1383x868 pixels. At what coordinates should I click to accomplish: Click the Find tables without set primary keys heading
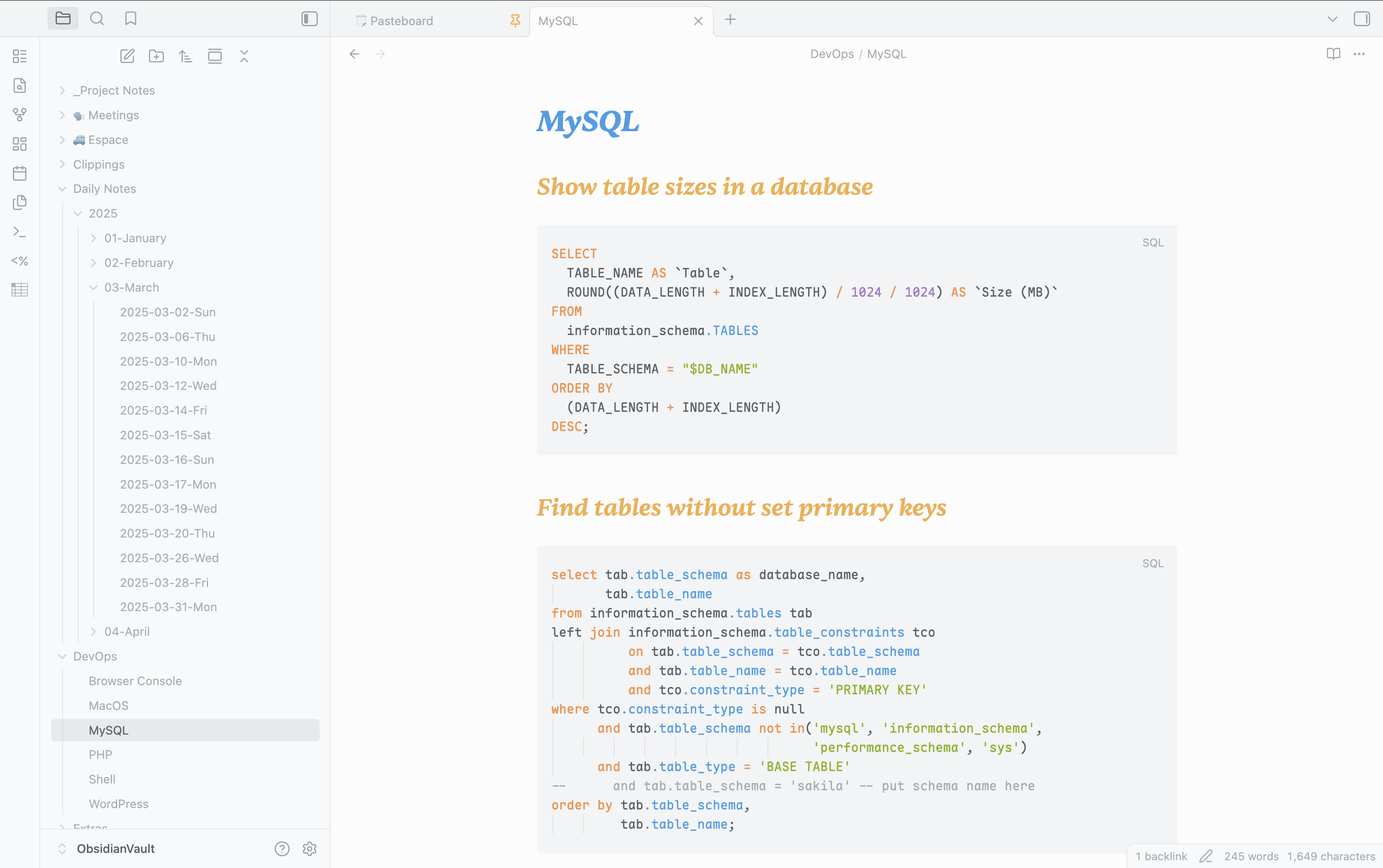(x=741, y=508)
